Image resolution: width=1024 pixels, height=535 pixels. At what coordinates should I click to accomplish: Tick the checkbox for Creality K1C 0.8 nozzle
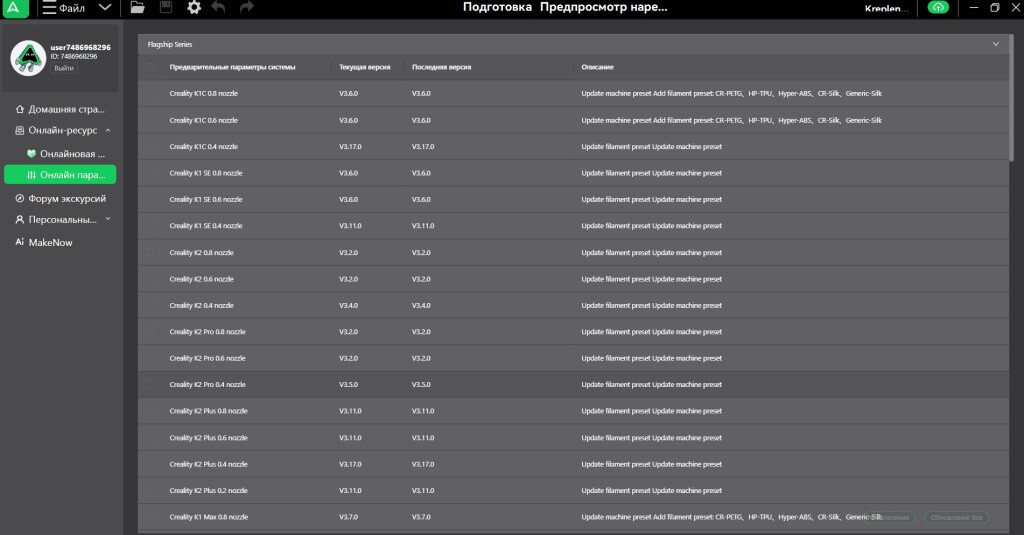(151, 93)
